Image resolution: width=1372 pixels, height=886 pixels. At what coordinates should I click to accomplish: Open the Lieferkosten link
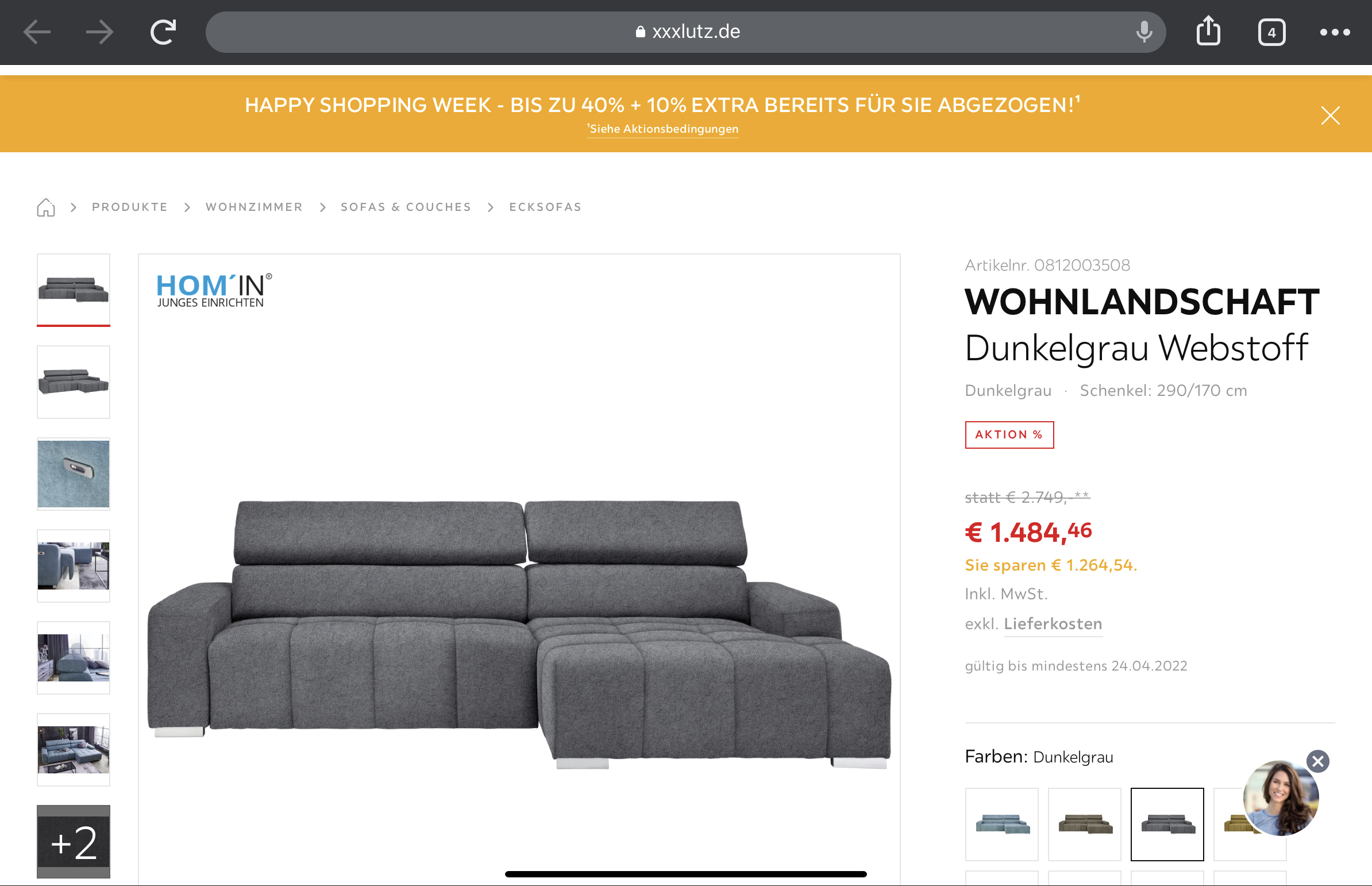[1053, 623]
